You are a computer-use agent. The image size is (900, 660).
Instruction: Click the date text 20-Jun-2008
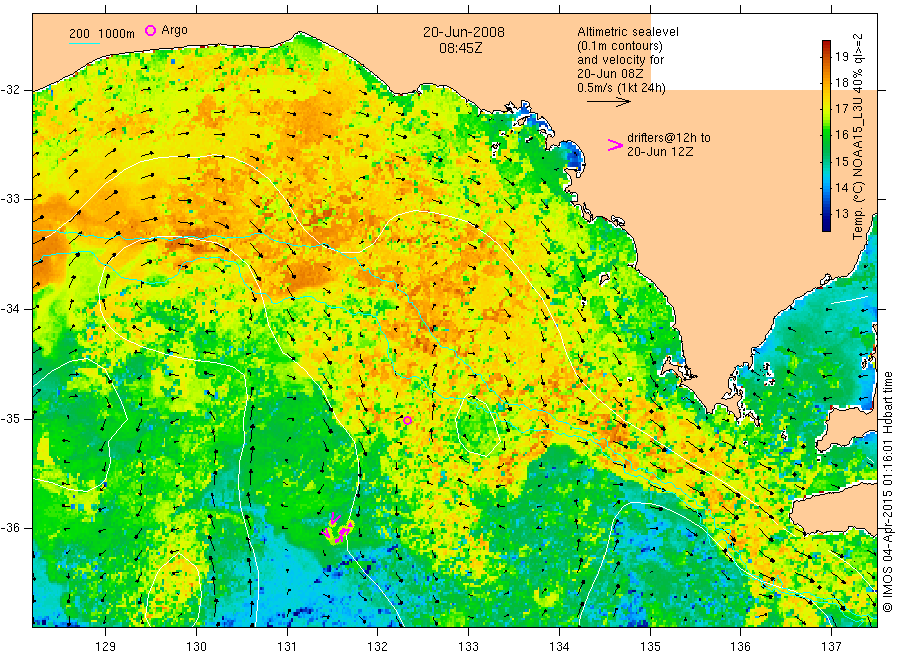tap(464, 32)
